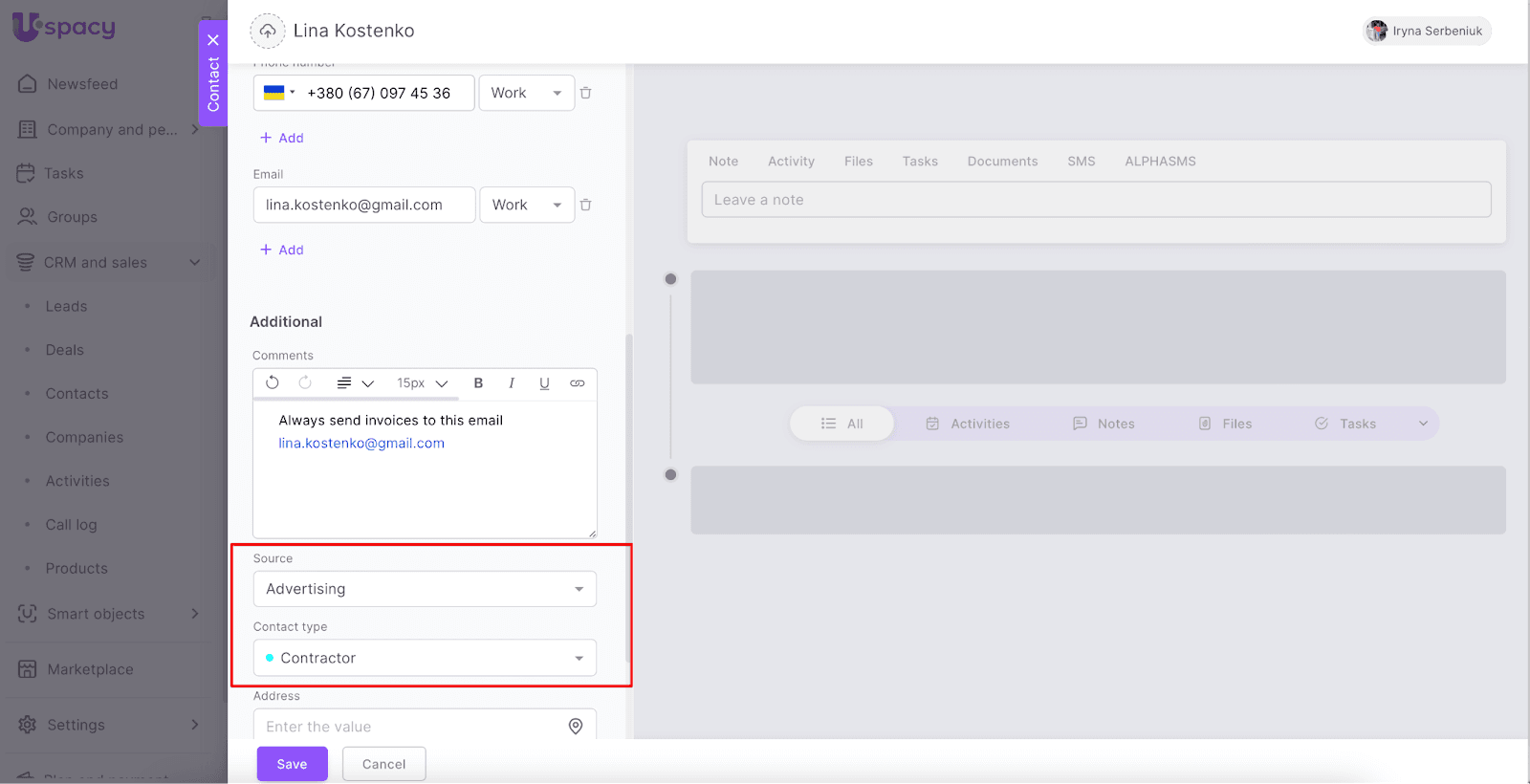Viewport: 1530px width, 784px height.
Task: Toggle underline formatting in comments toolbar
Action: [x=544, y=383]
